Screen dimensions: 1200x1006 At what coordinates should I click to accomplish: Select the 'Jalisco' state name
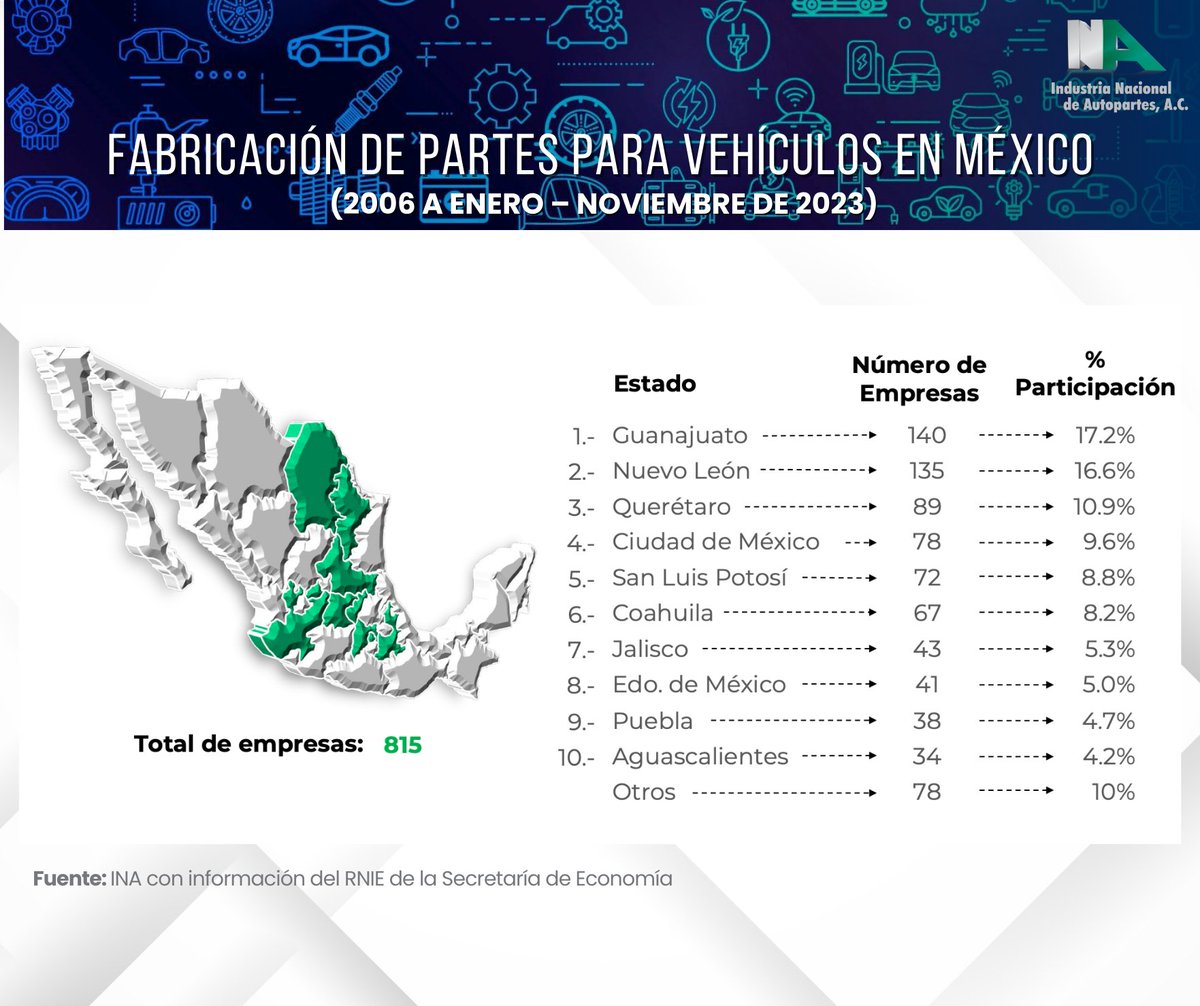point(650,649)
